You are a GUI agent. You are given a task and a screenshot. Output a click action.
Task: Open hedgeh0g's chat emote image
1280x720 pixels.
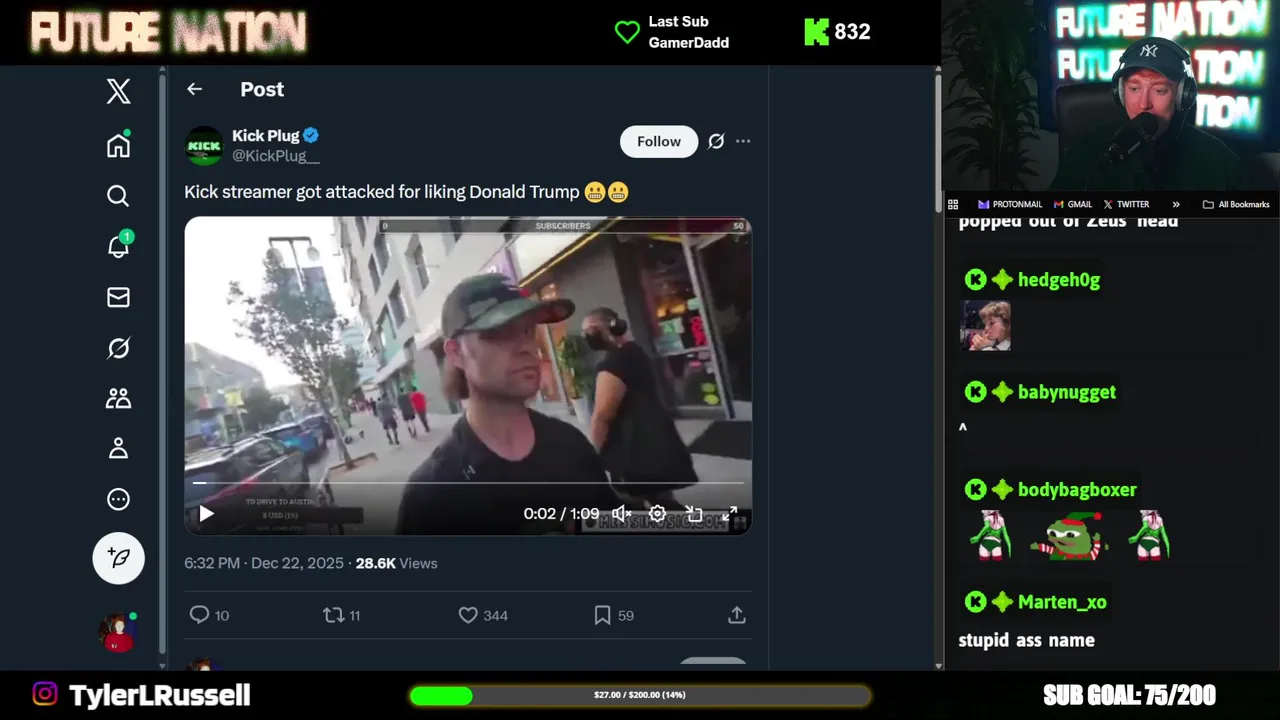(985, 326)
